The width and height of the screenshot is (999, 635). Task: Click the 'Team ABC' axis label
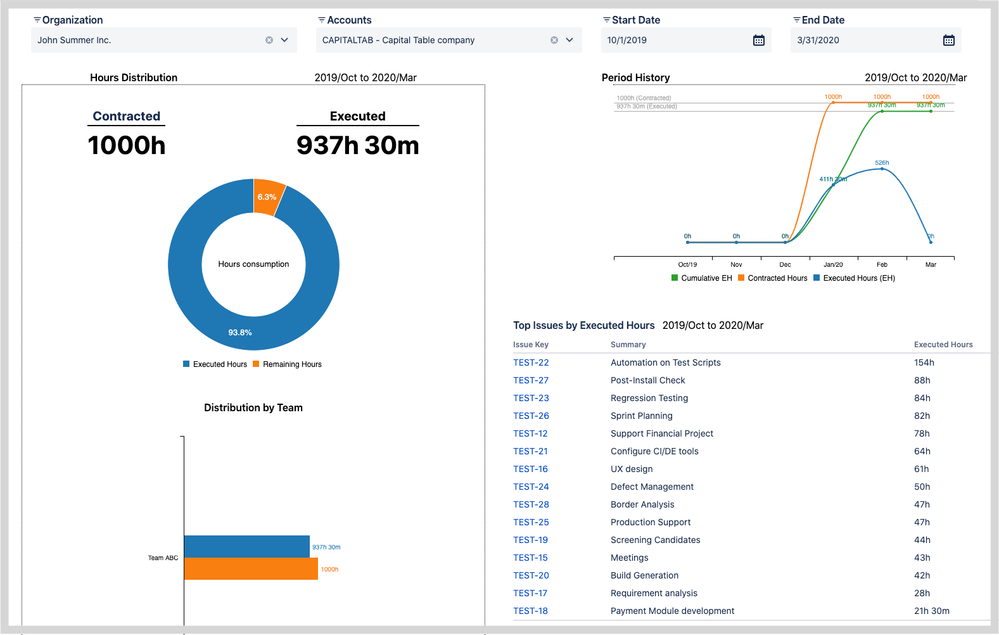pyautogui.click(x=163, y=558)
